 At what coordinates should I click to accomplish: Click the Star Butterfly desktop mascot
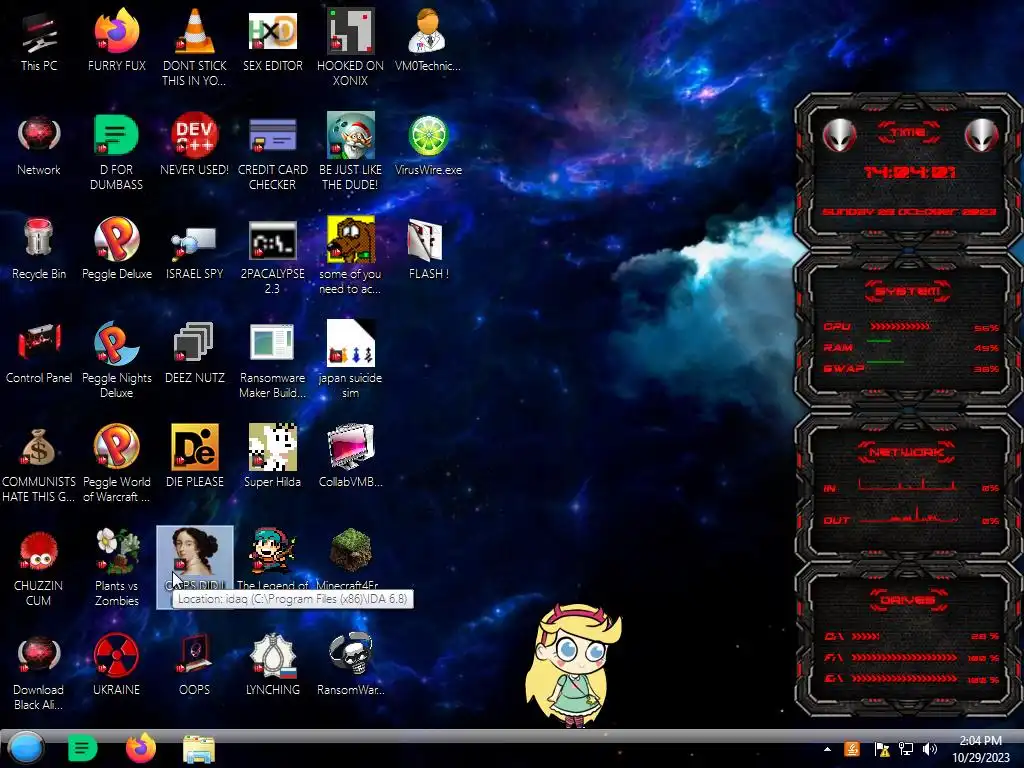(573, 665)
